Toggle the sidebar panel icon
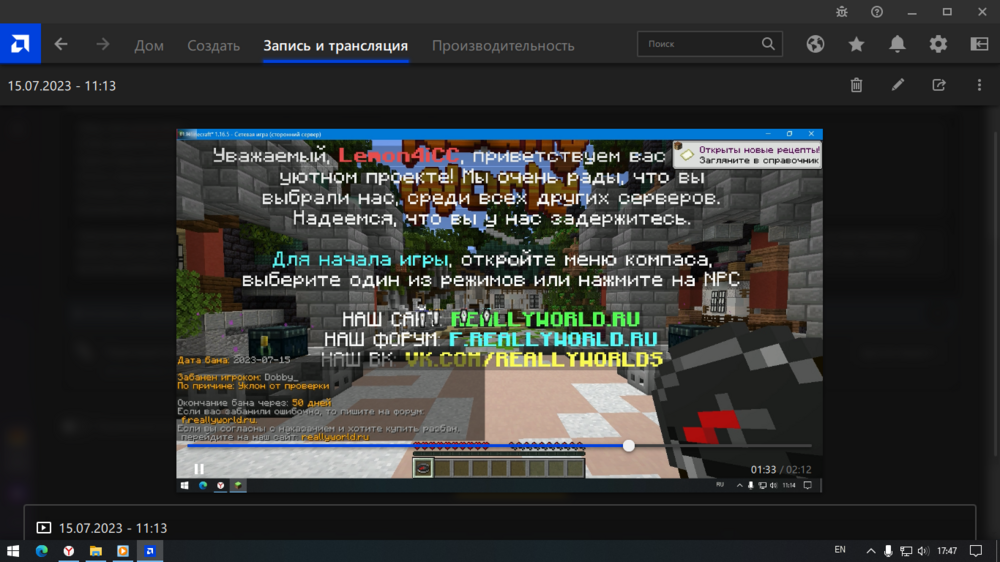1000x562 pixels. click(x=980, y=44)
